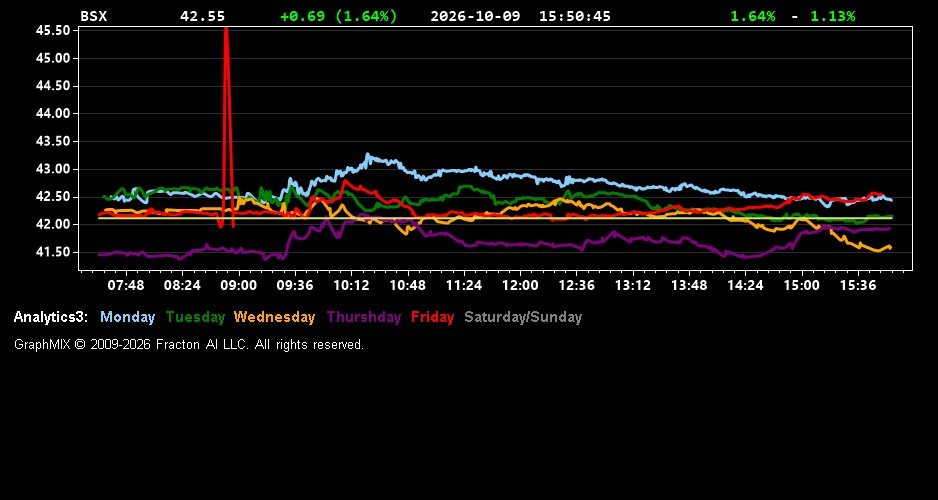Click the 09:00 time axis label
The height and width of the screenshot is (500, 938).
pos(239,285)
